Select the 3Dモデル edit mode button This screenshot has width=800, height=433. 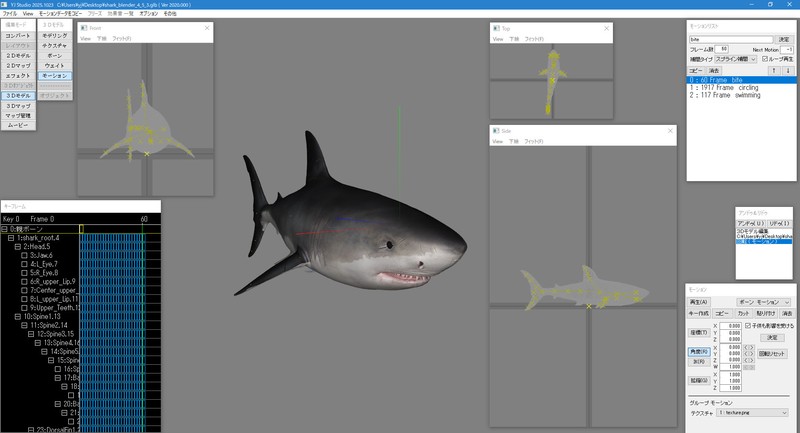[x=18, y=96]
